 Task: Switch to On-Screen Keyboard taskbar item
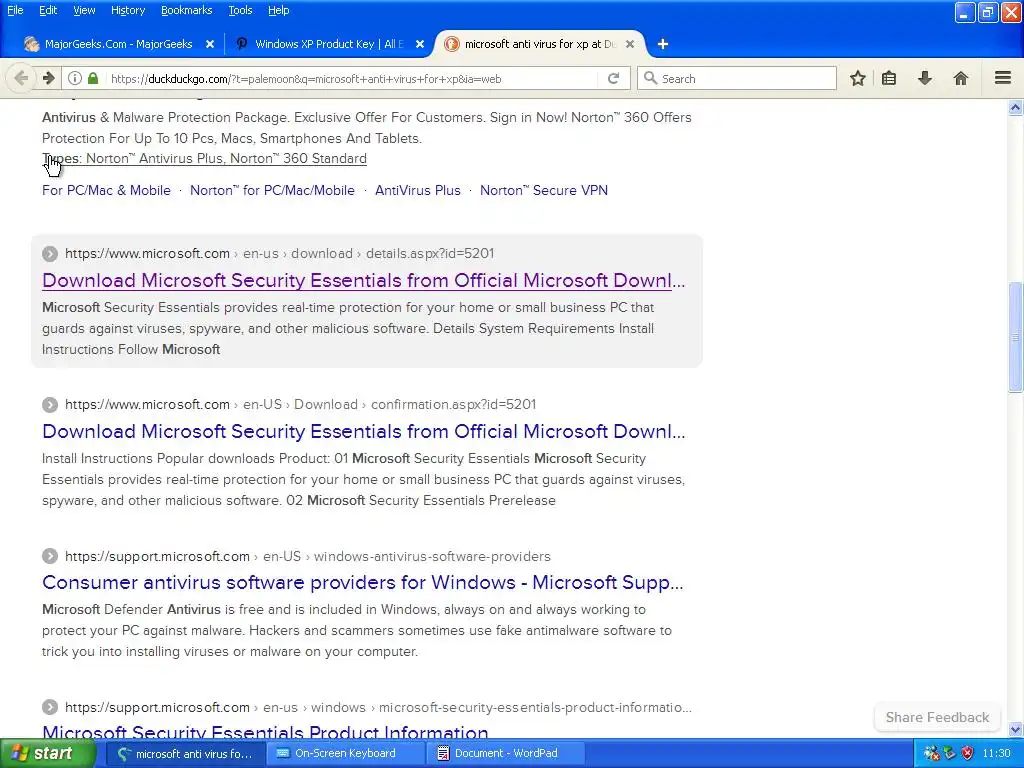pos(345,754)
